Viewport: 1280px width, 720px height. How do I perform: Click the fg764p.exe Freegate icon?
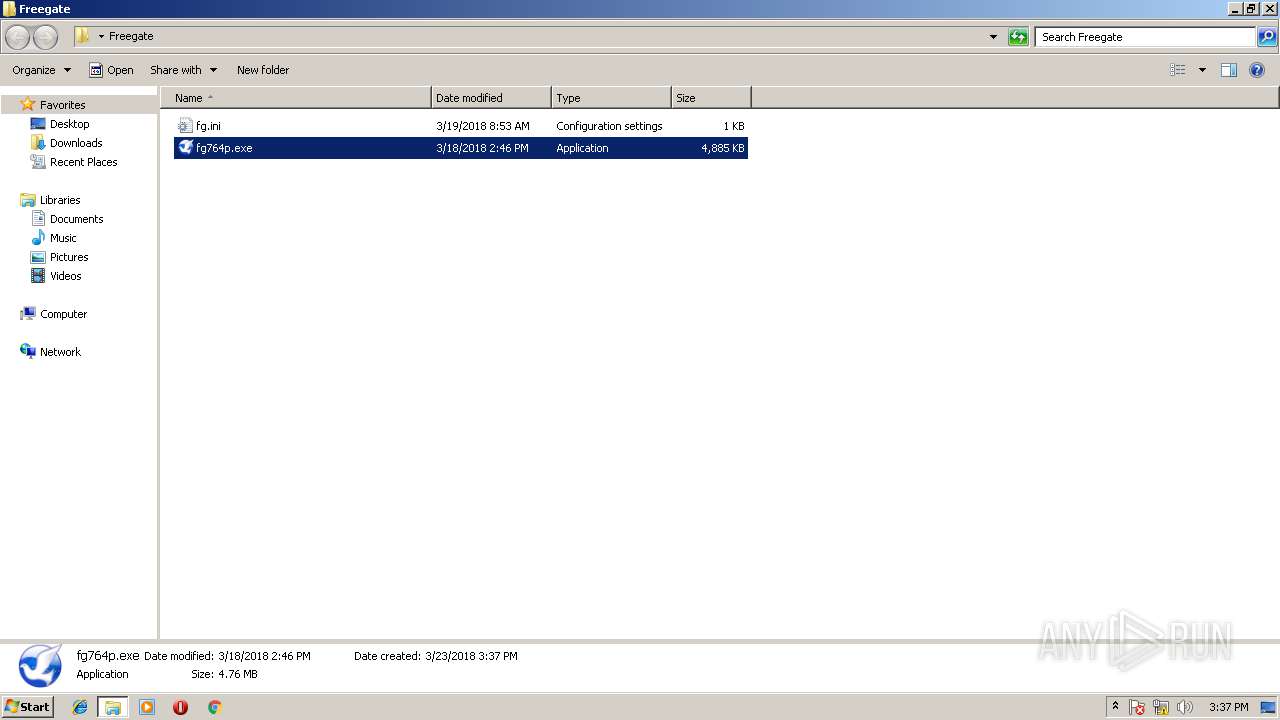pyautogui.click(x=185, y=148)
